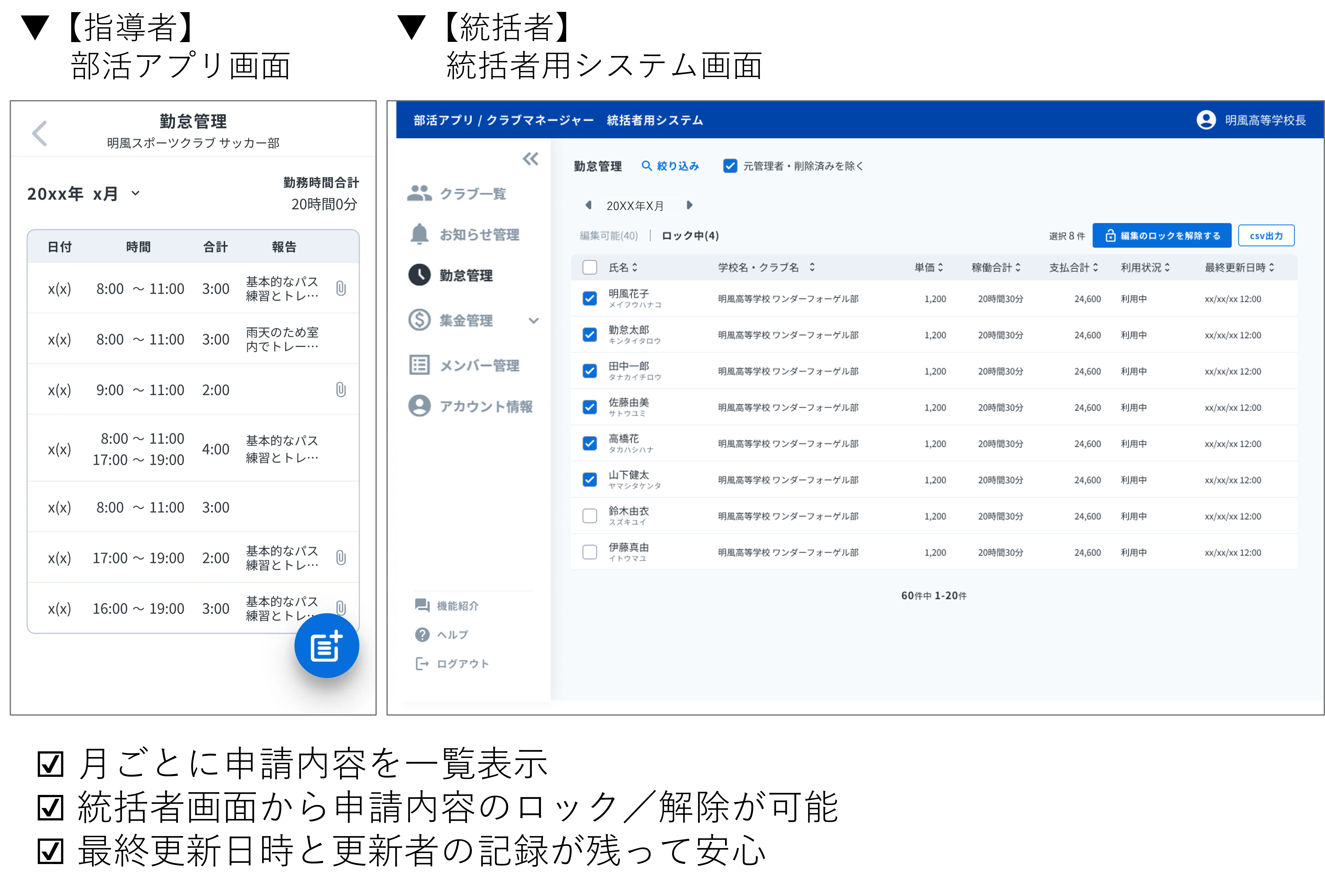Open the 雨天のため室内でトレー… report row

coord(193,339)
